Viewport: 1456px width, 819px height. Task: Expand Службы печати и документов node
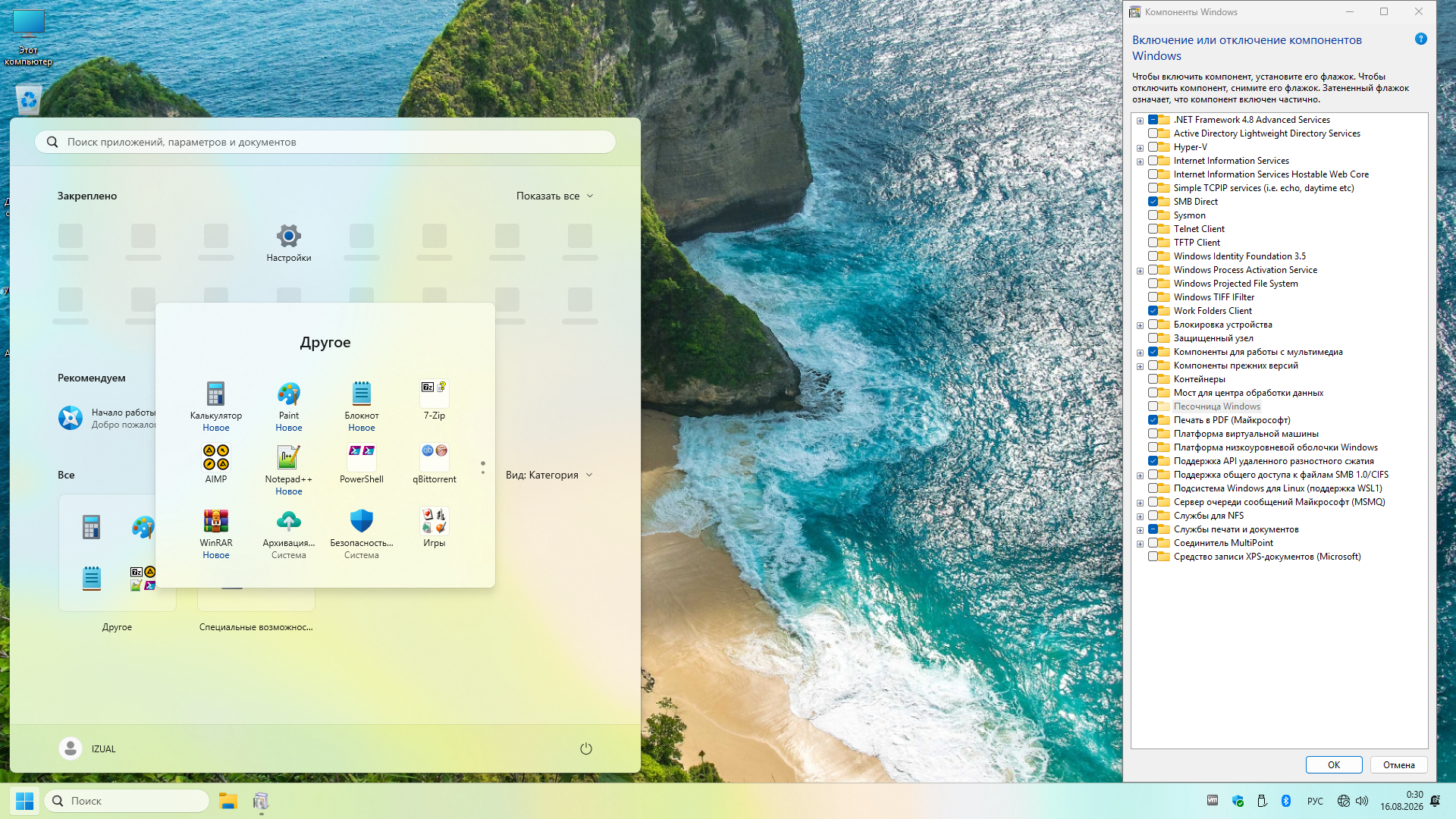pos(1140,530)
